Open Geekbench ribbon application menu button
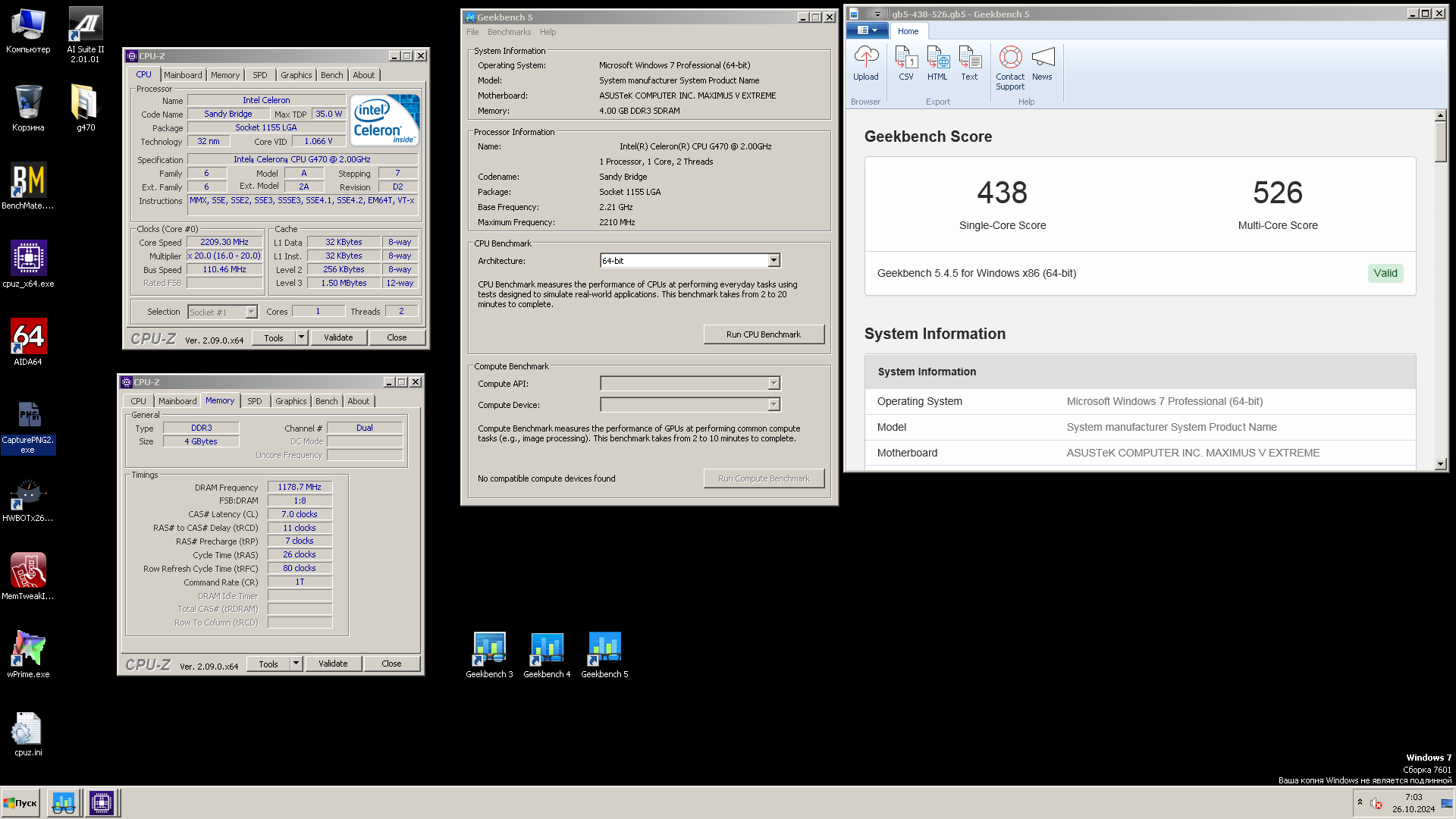Image resolution: width=1456 pixels, height=819 pixels. (867, 30)
